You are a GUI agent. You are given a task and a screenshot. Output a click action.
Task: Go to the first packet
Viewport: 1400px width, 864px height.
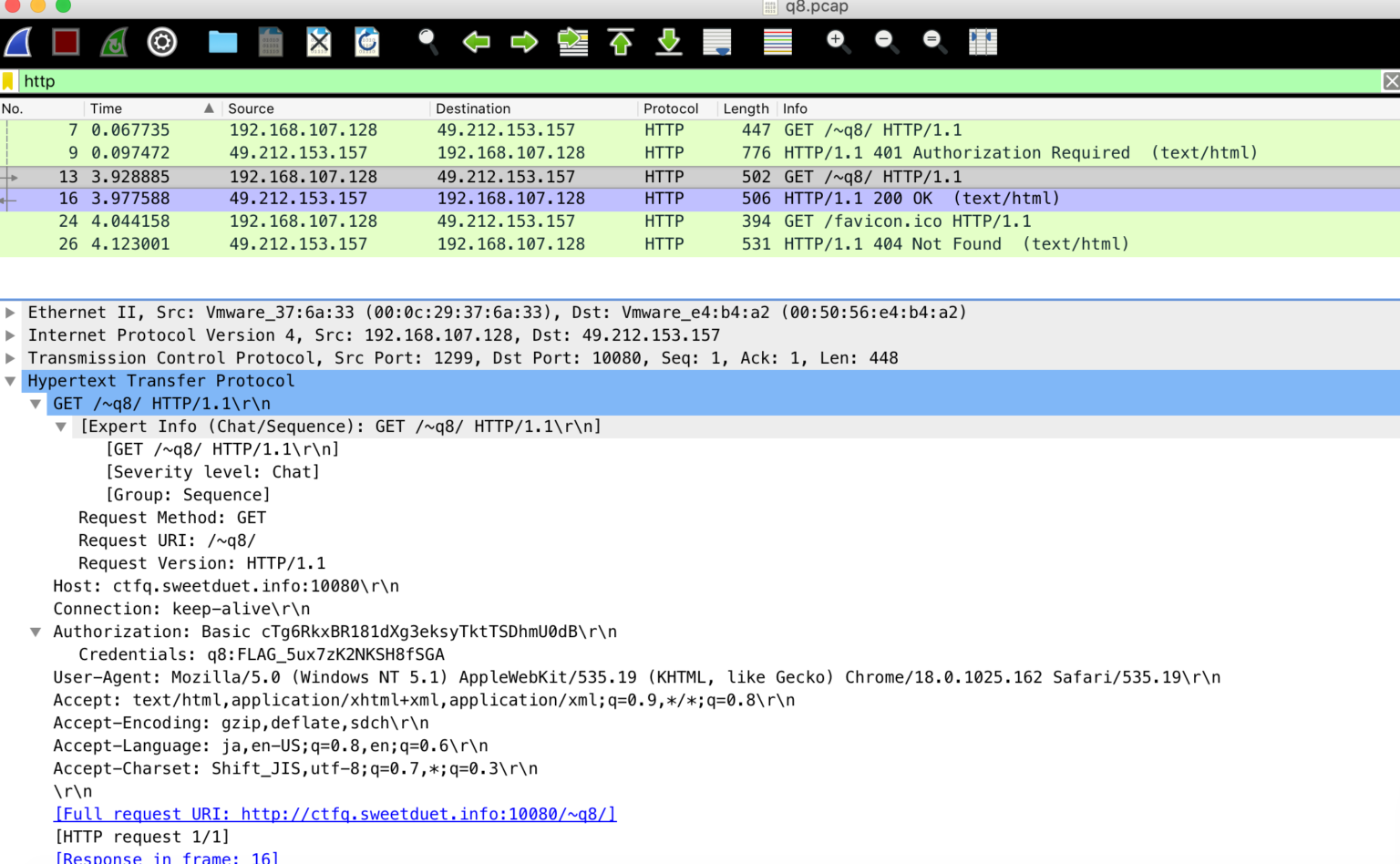(621, 42)
